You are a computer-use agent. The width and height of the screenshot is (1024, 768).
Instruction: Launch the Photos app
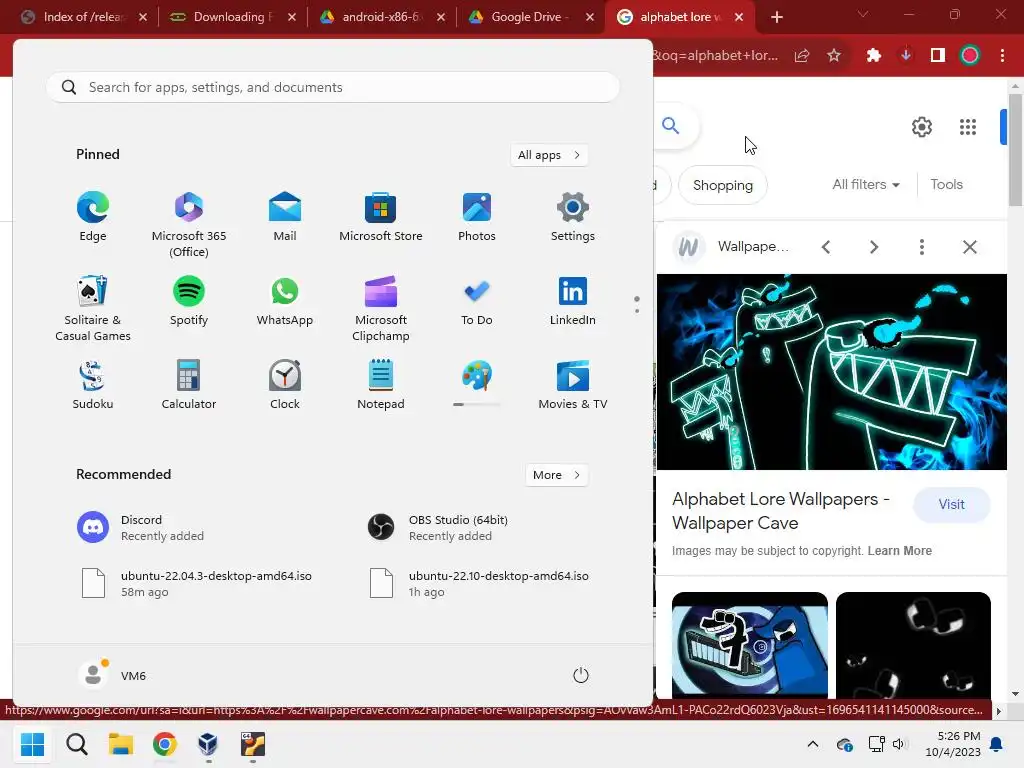coord(477,217)
